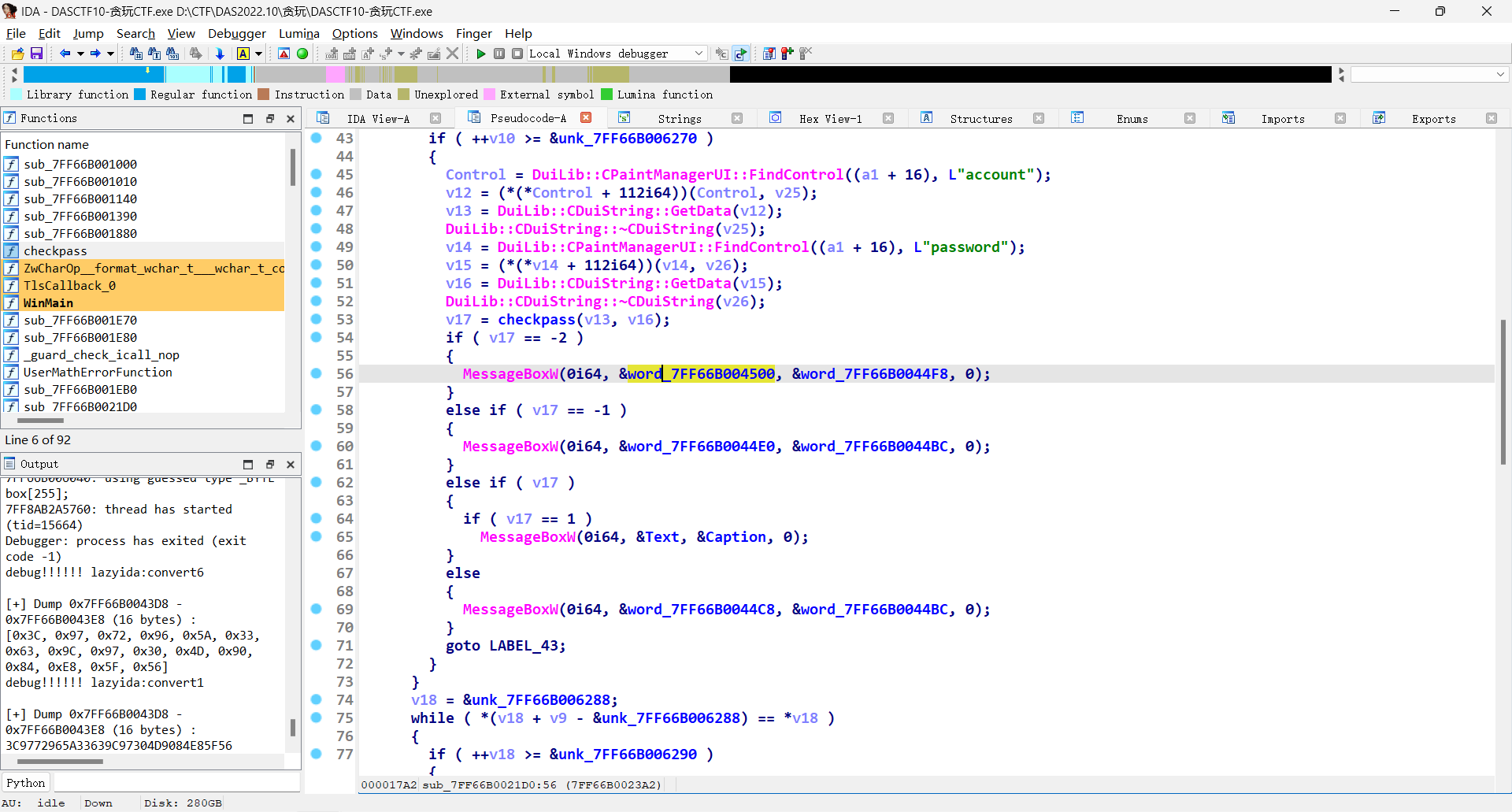Open the back-arrow history dropdown
The width and height of the screenshot is (1512, 812).
(80, 54)
